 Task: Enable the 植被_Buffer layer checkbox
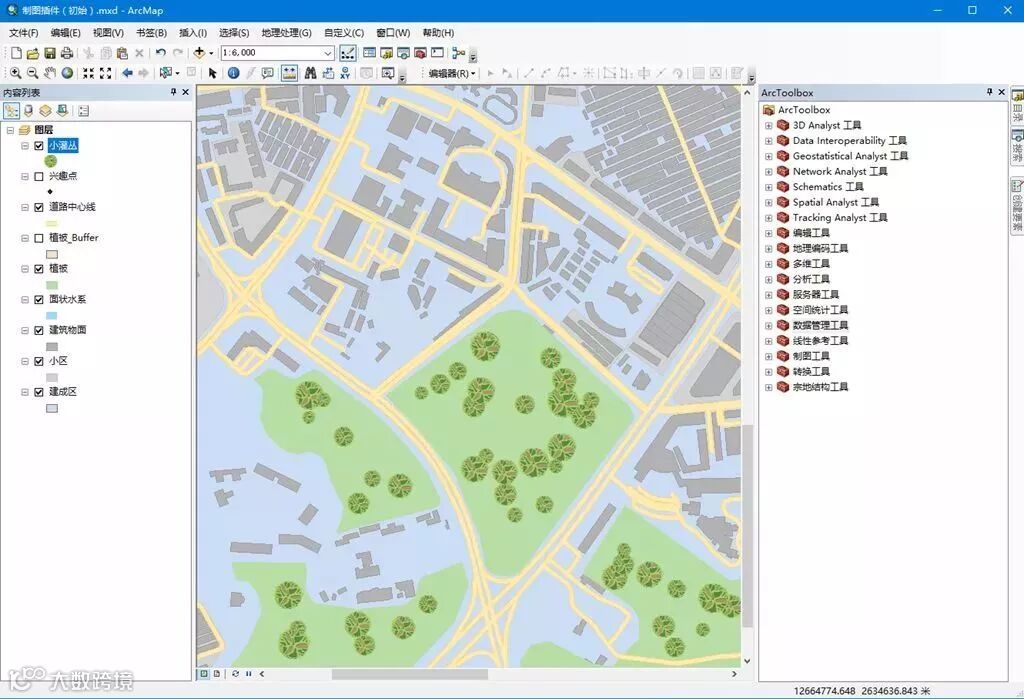(39, 238)
